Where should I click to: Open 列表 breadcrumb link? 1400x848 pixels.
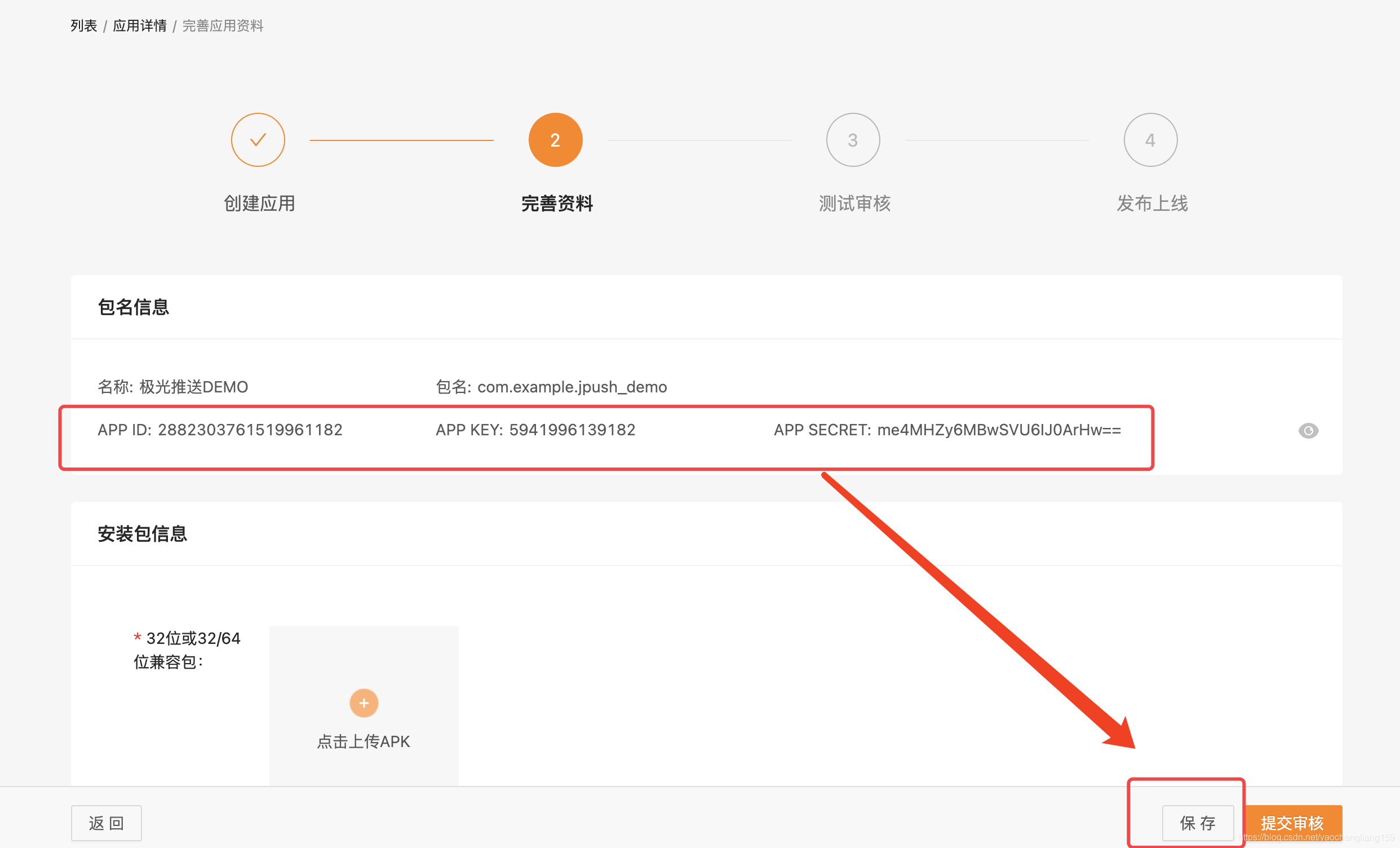tap(83, 25)
